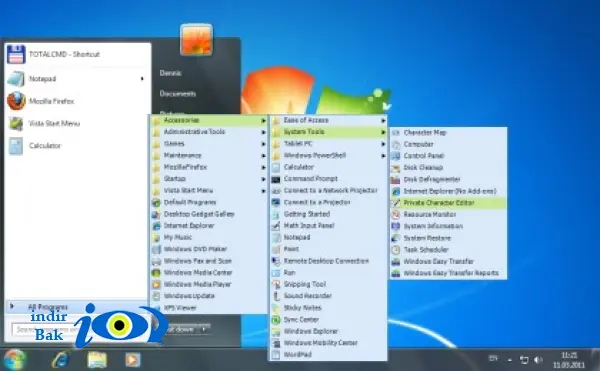Open the TOTALCMD shortcut floppy icon

click(x=16, y=54)
